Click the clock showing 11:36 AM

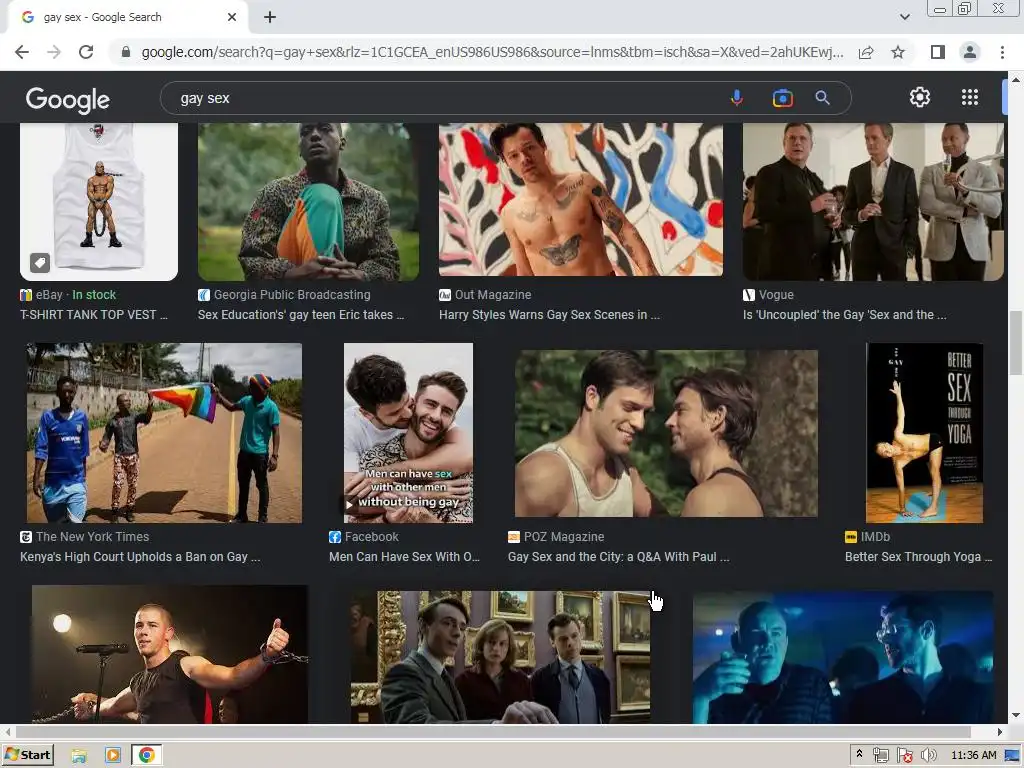[974, 755]
